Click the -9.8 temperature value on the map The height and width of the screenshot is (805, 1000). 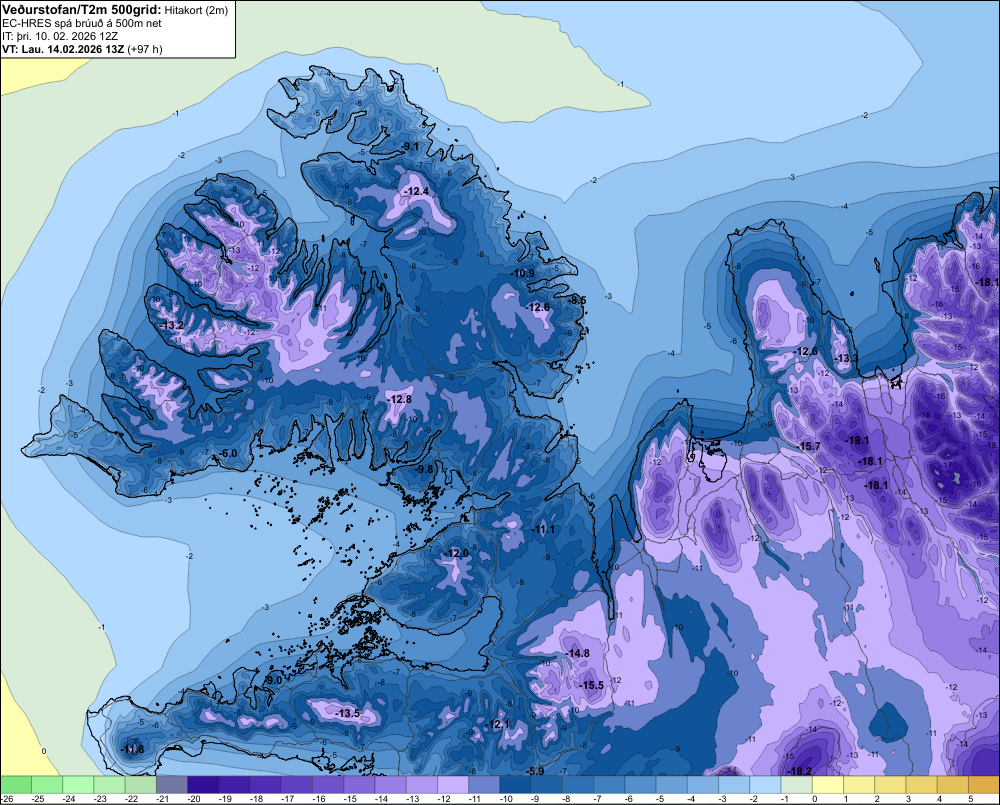424,469
